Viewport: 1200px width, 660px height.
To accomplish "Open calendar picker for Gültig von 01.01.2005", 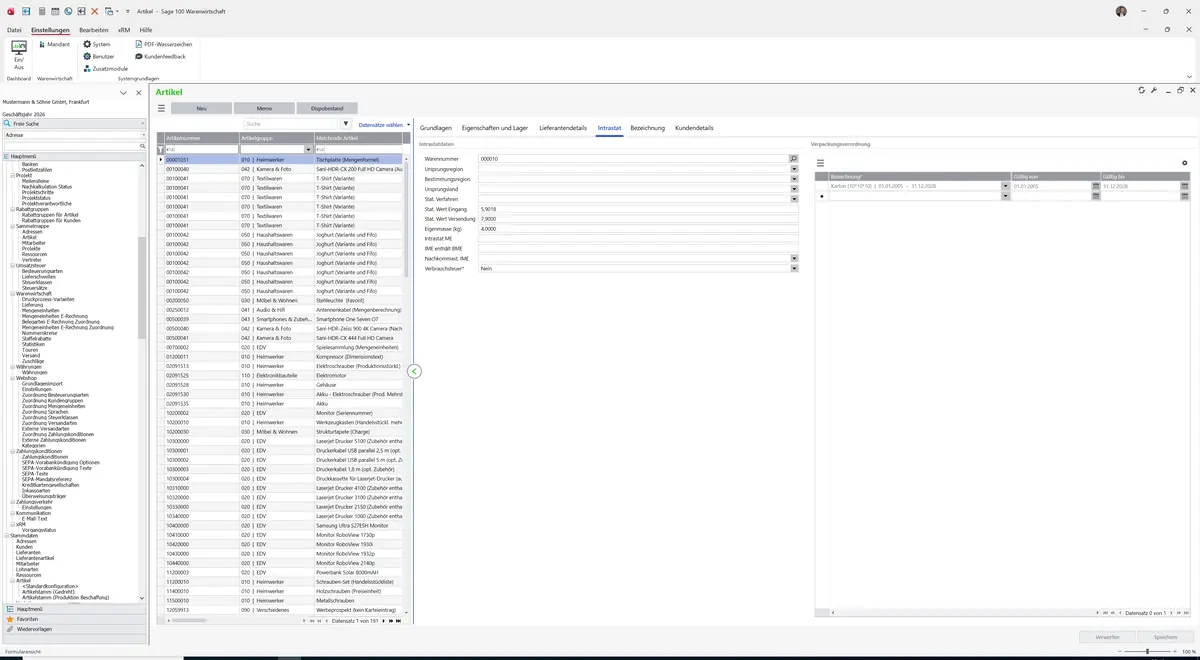I will pyautogui.click(x=1097, y=186).
